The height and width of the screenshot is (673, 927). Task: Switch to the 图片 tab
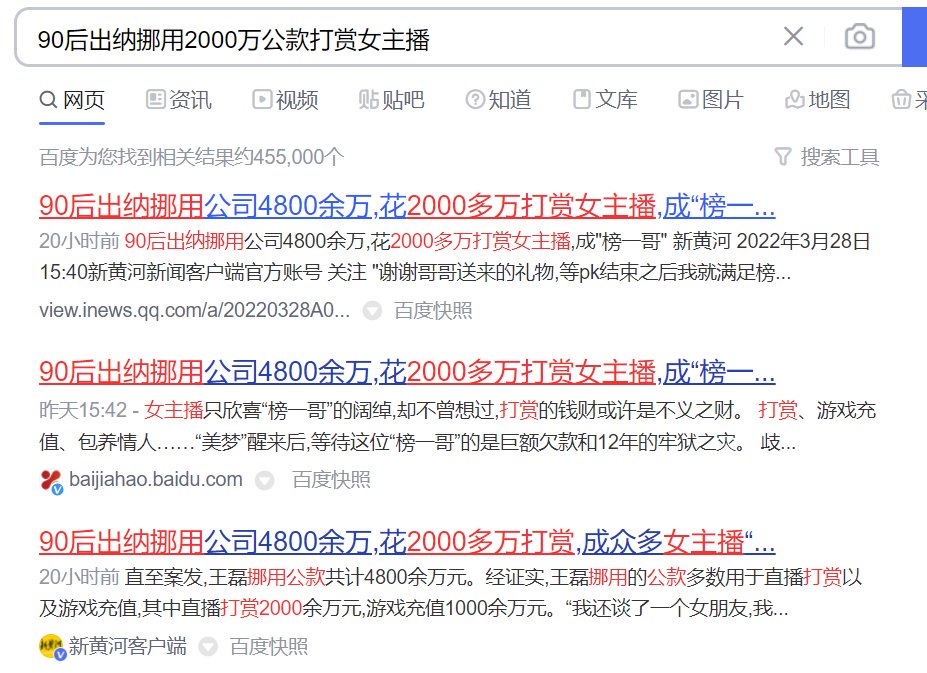pos(711,99)
